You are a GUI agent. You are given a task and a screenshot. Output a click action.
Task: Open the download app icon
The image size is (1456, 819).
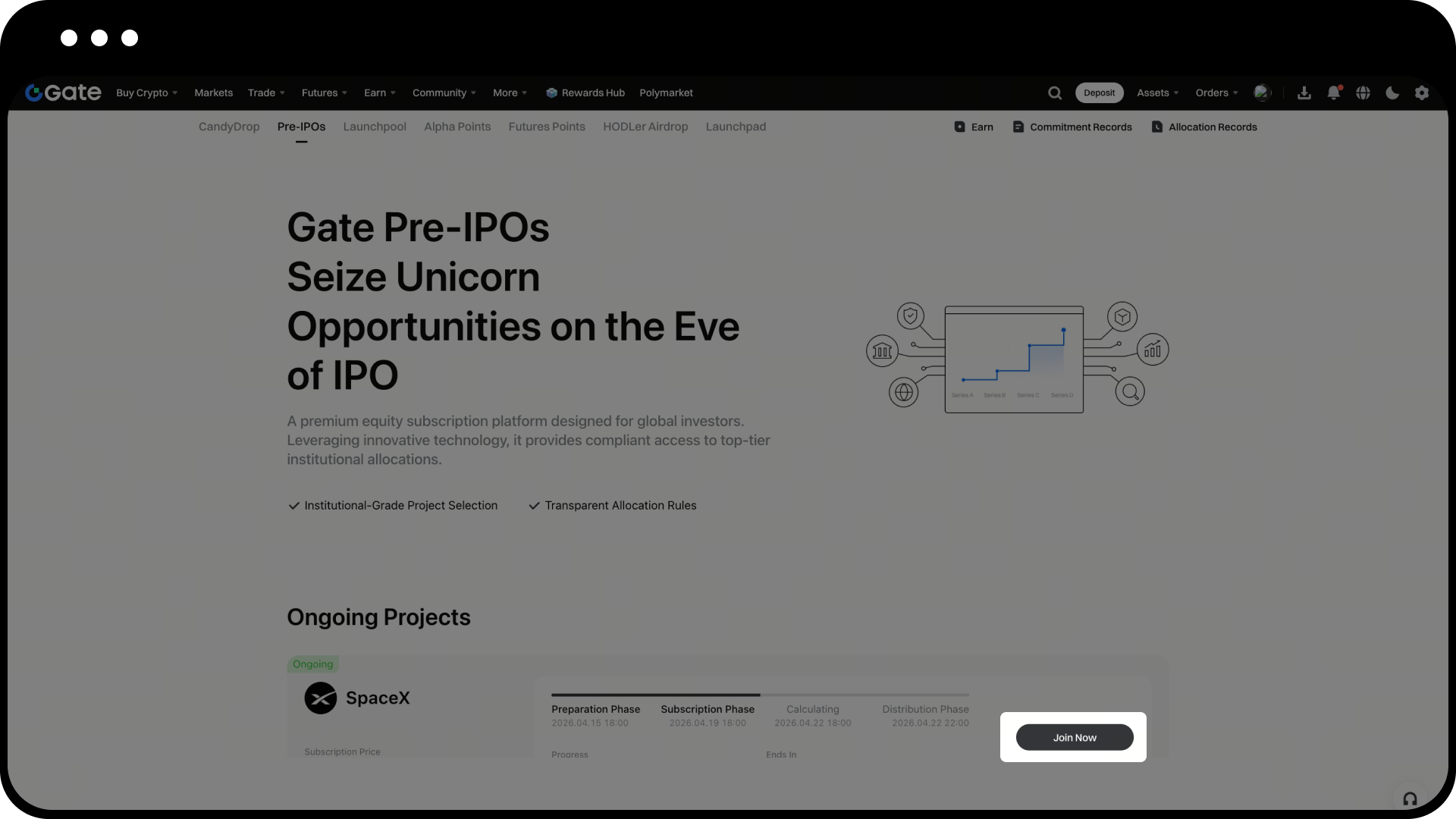click(x=1304, y=93)
